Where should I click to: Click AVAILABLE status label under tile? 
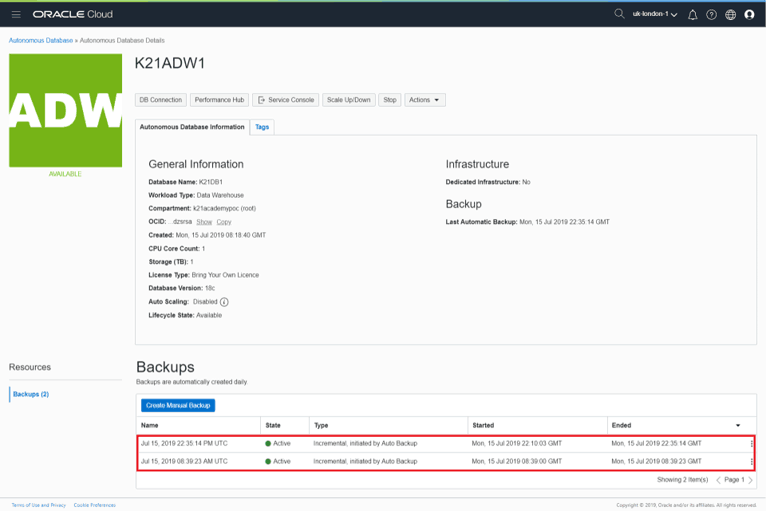point(65,174)
